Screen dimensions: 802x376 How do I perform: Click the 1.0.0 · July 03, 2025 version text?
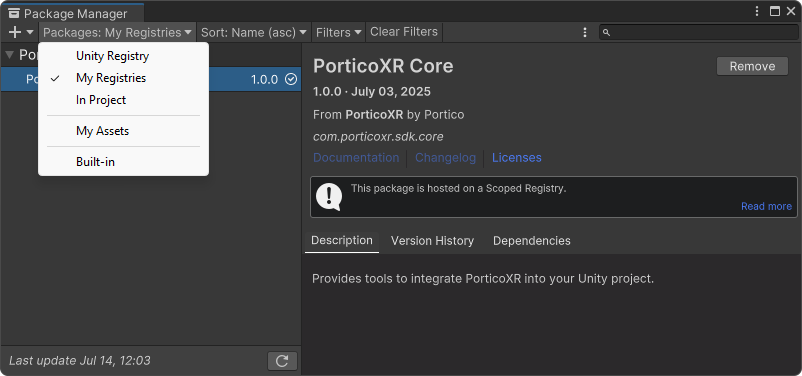point(372,92)
